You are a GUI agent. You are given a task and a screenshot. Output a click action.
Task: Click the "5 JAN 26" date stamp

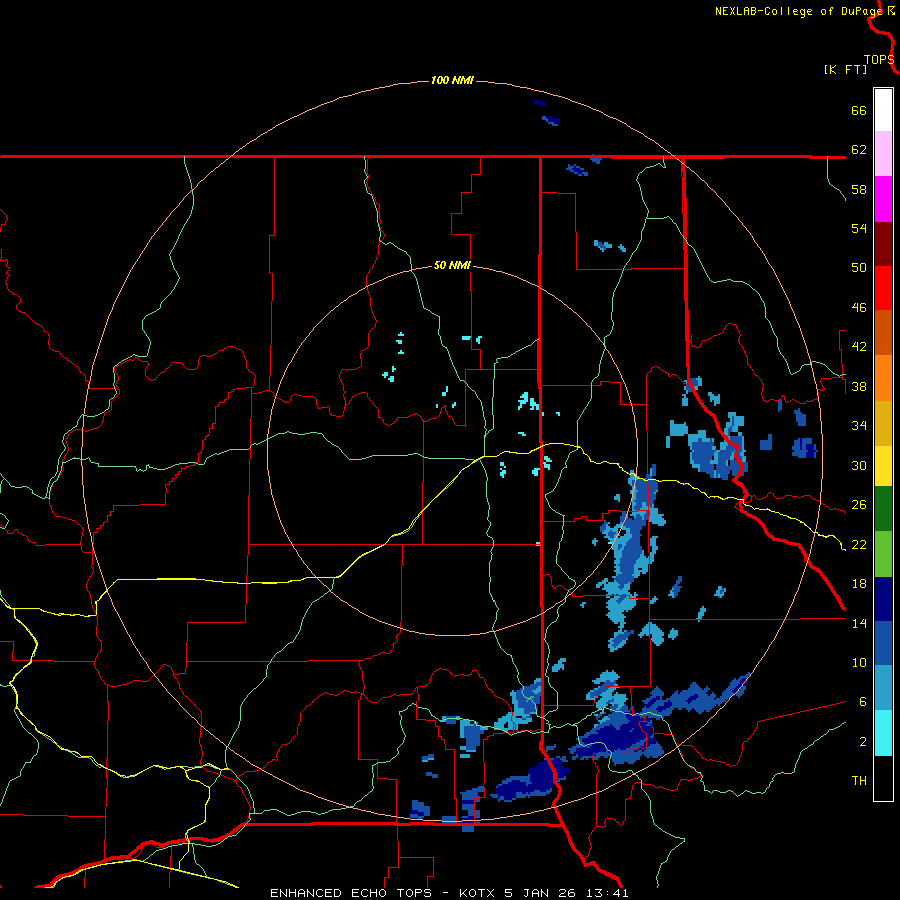tap(542, 893)
